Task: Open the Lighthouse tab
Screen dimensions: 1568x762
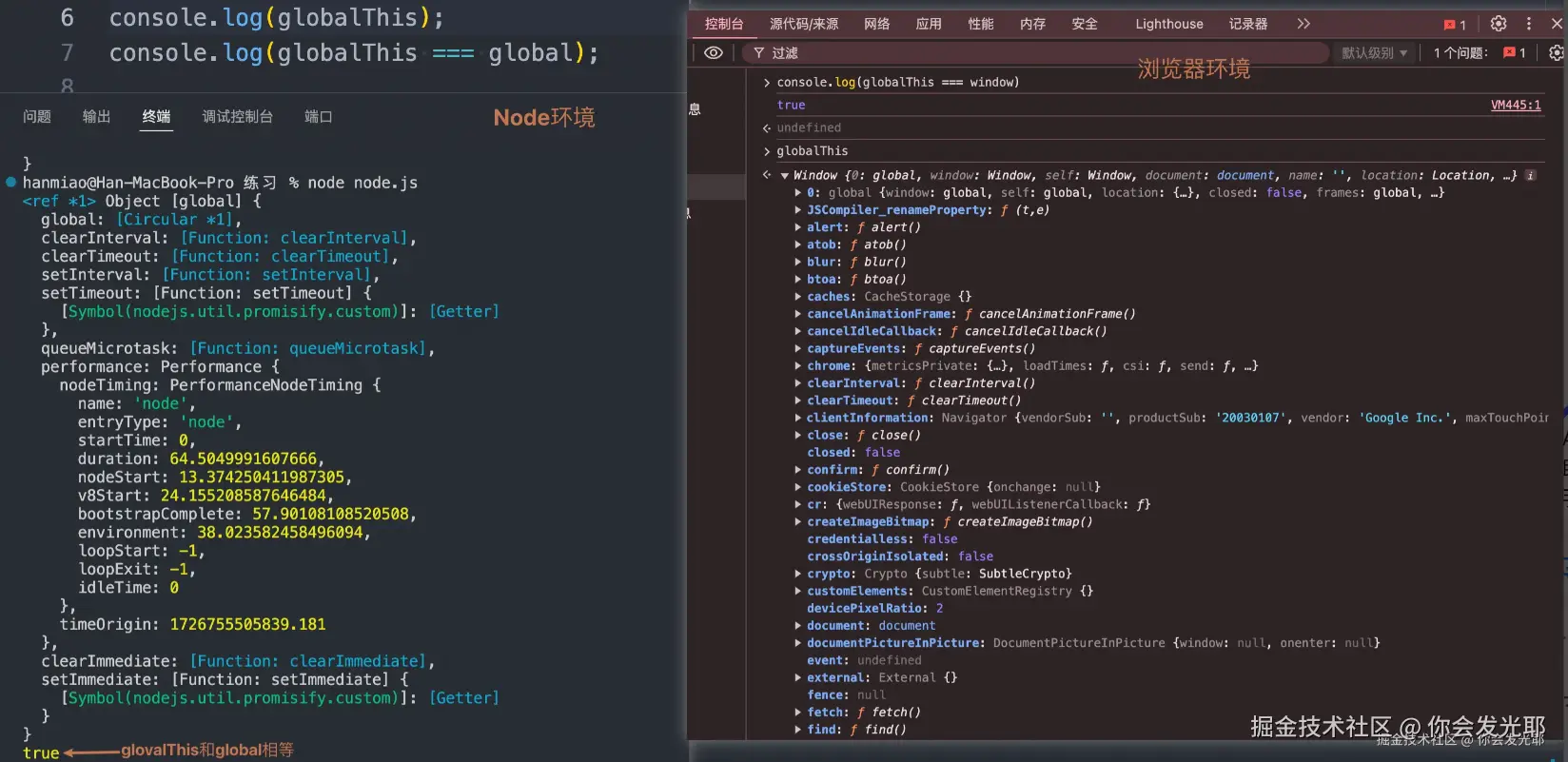Action: pos(1169,24)
